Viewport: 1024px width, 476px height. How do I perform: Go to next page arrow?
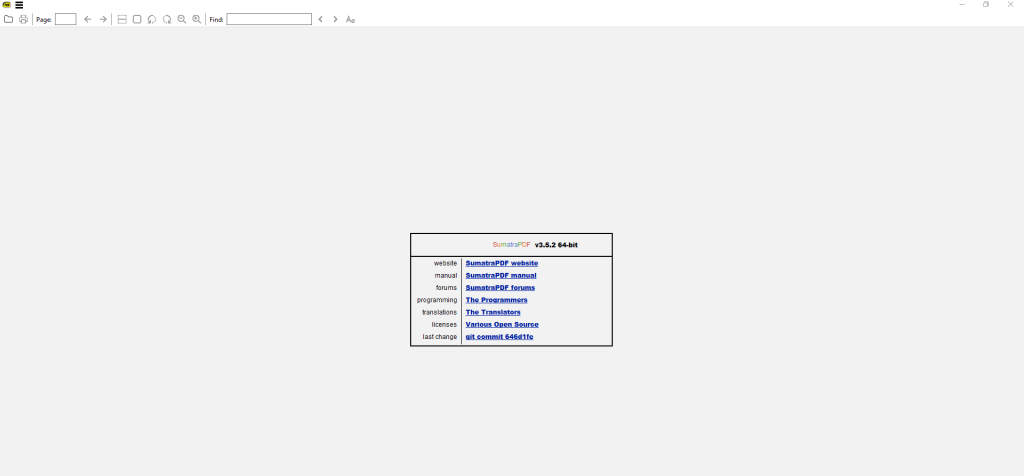coord(103,20)
